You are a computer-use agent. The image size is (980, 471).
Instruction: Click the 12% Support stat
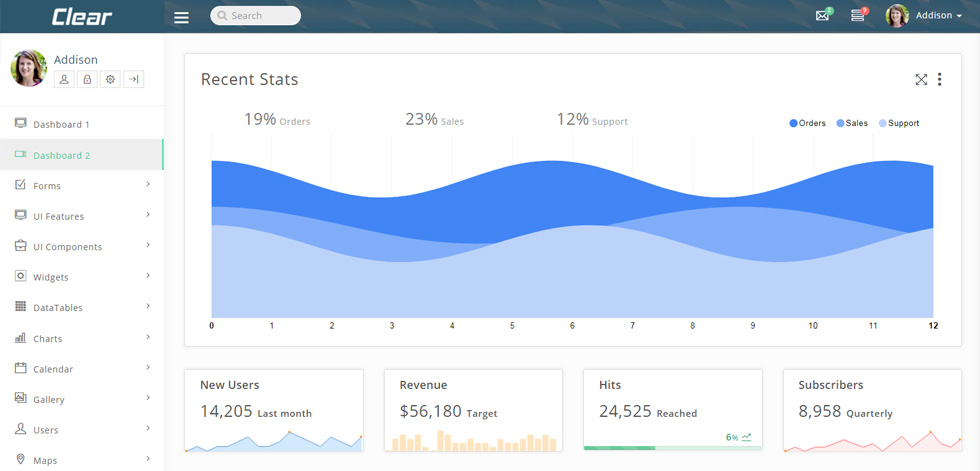pos(592,119)
